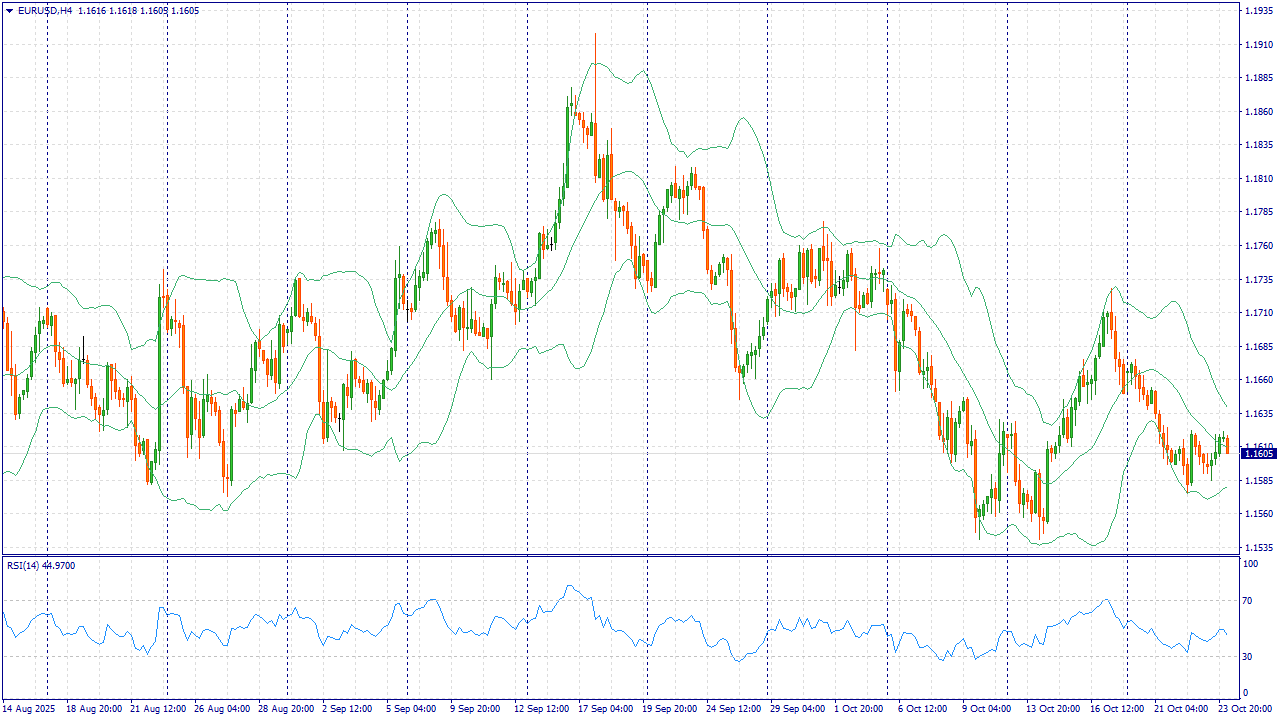Click the RSI(14) indicator label
Image resolution: width=1280 pixels, height=720 pixels.
coord(24,566)
